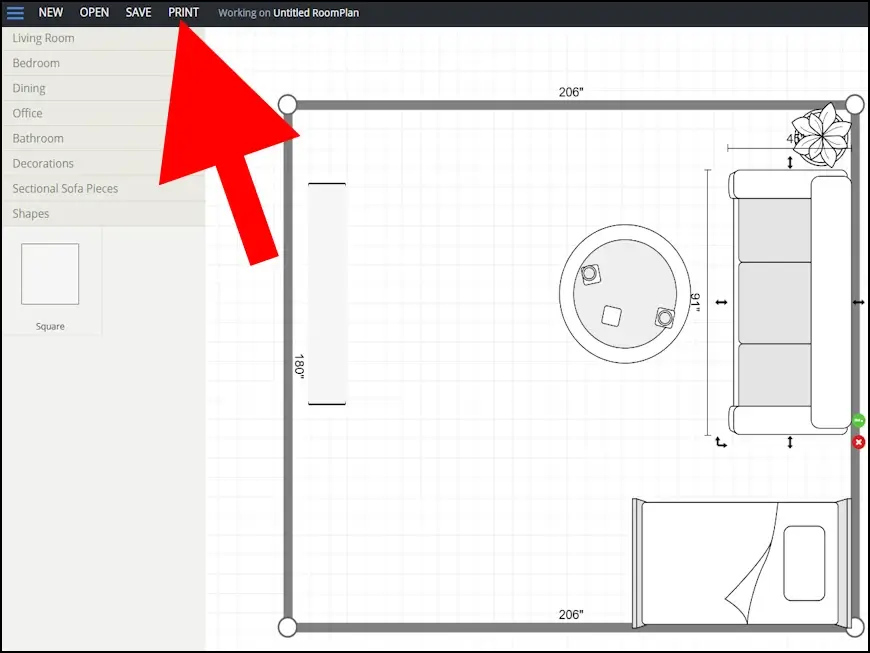Click the room's top-left corner handle

point(287,104)
